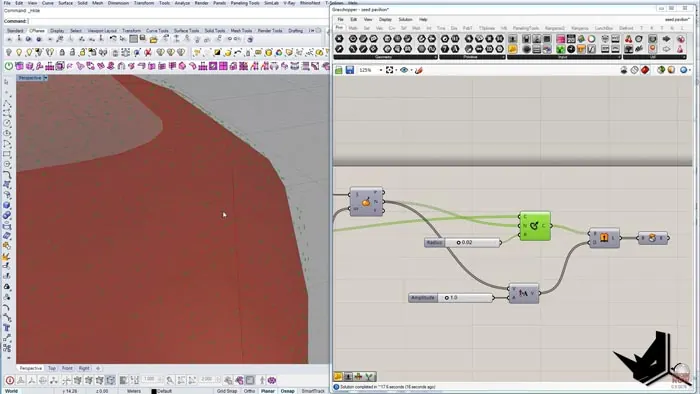The width and height of the screenshot is (700, 394).
Task: Toggle the Grasshopper preview eye icon
Action: click(404, 70)
